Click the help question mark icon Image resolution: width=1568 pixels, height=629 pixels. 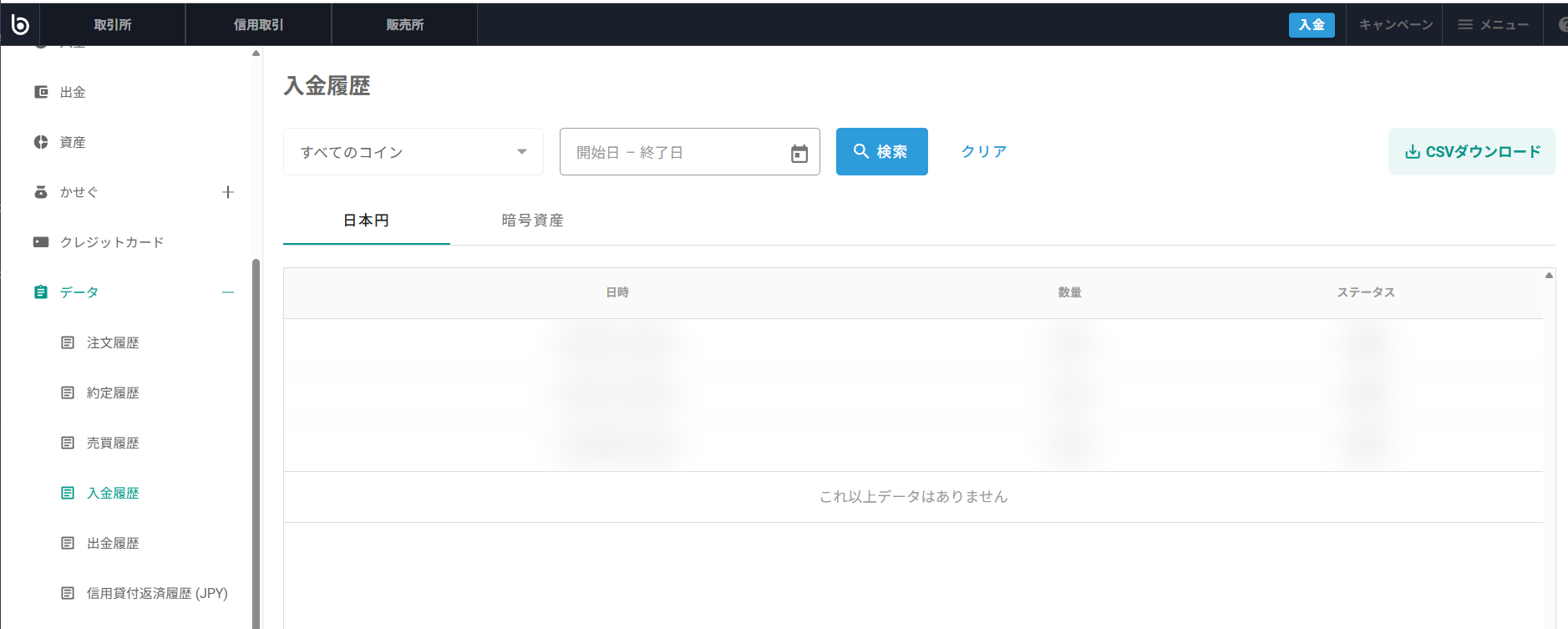click(x=1563, y=25)
